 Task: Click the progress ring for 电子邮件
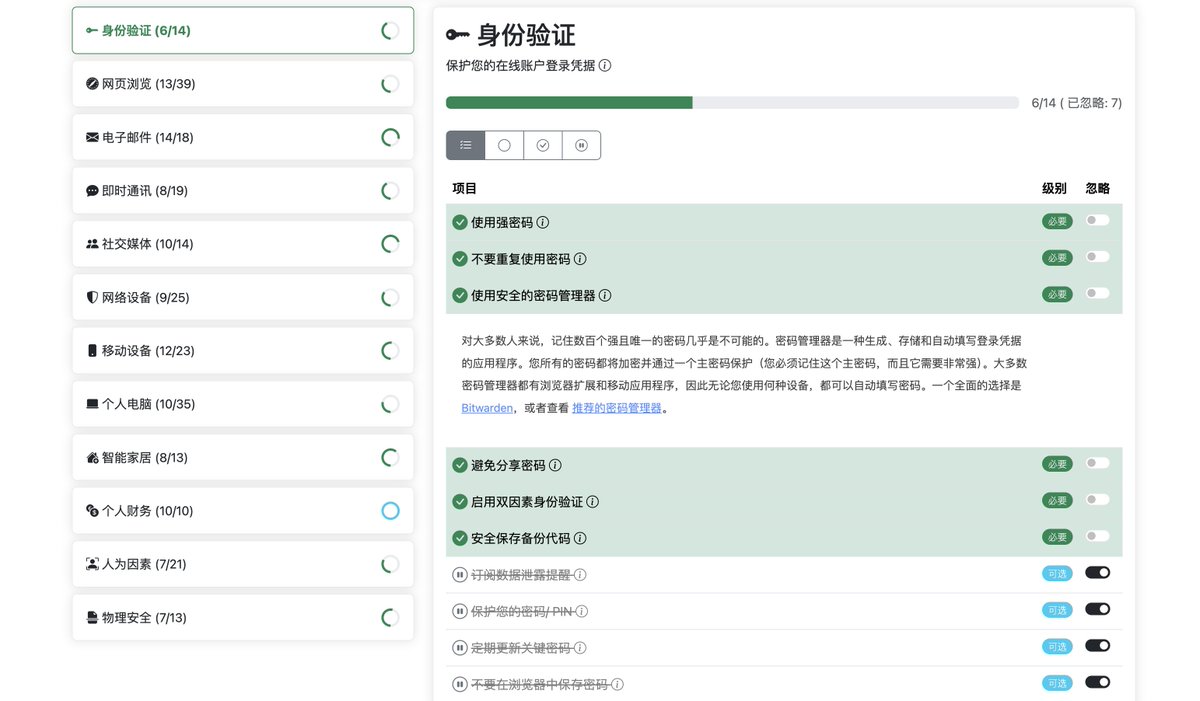(391, 137)
